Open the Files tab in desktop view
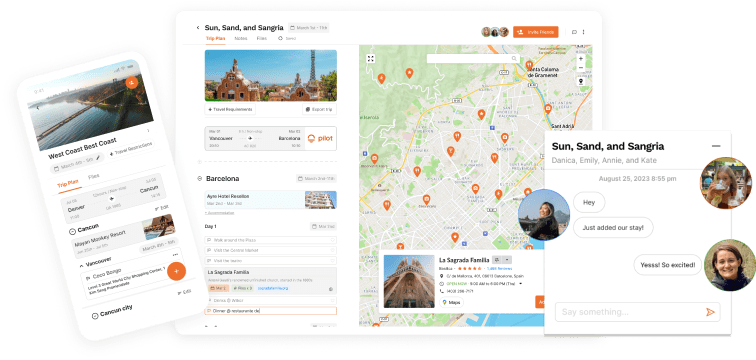Screen dimensions: 756x360 point(262,38)
